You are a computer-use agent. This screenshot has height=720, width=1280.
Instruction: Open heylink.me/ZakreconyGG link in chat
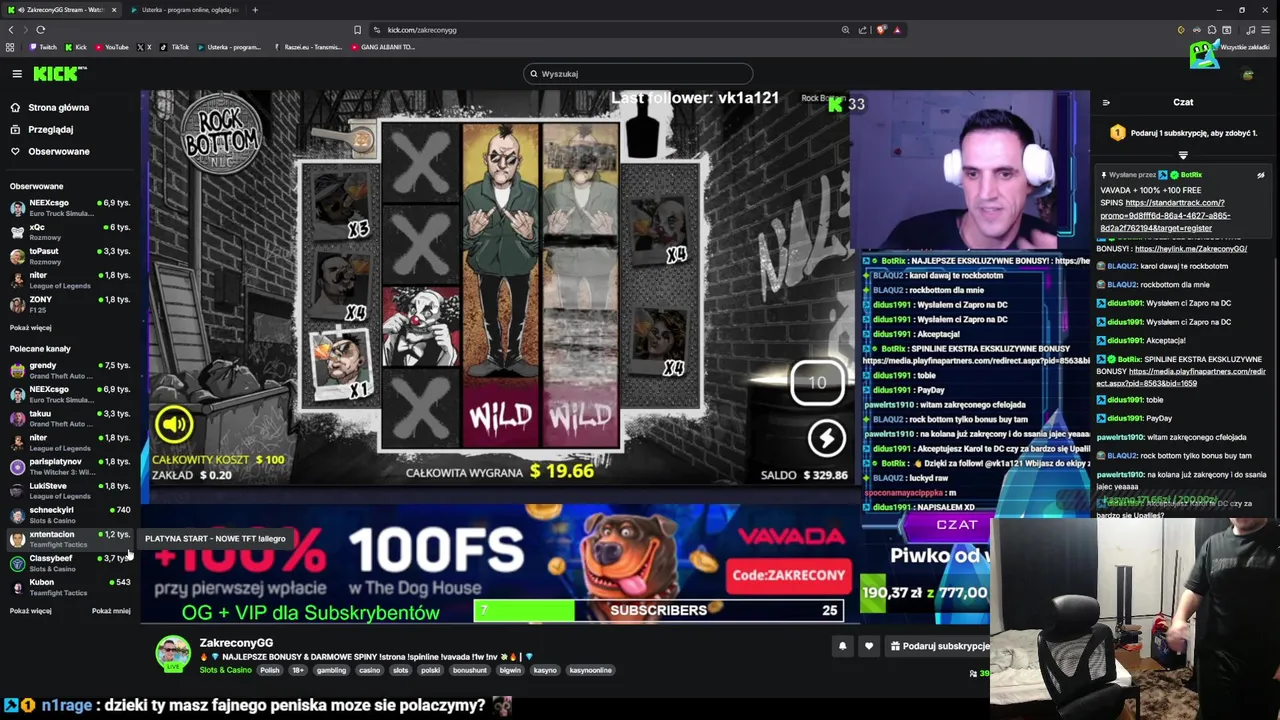(x=1191, y=249)
